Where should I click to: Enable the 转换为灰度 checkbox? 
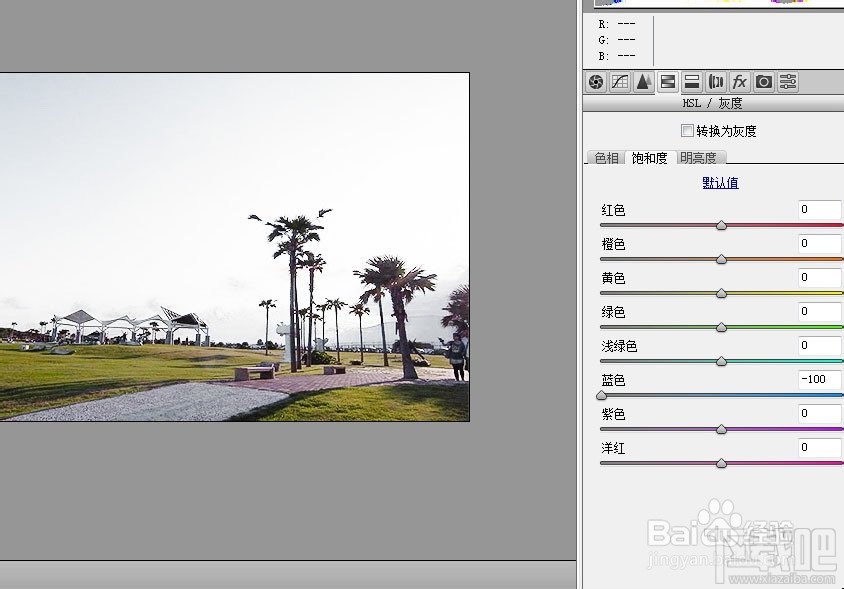point(687,130)
